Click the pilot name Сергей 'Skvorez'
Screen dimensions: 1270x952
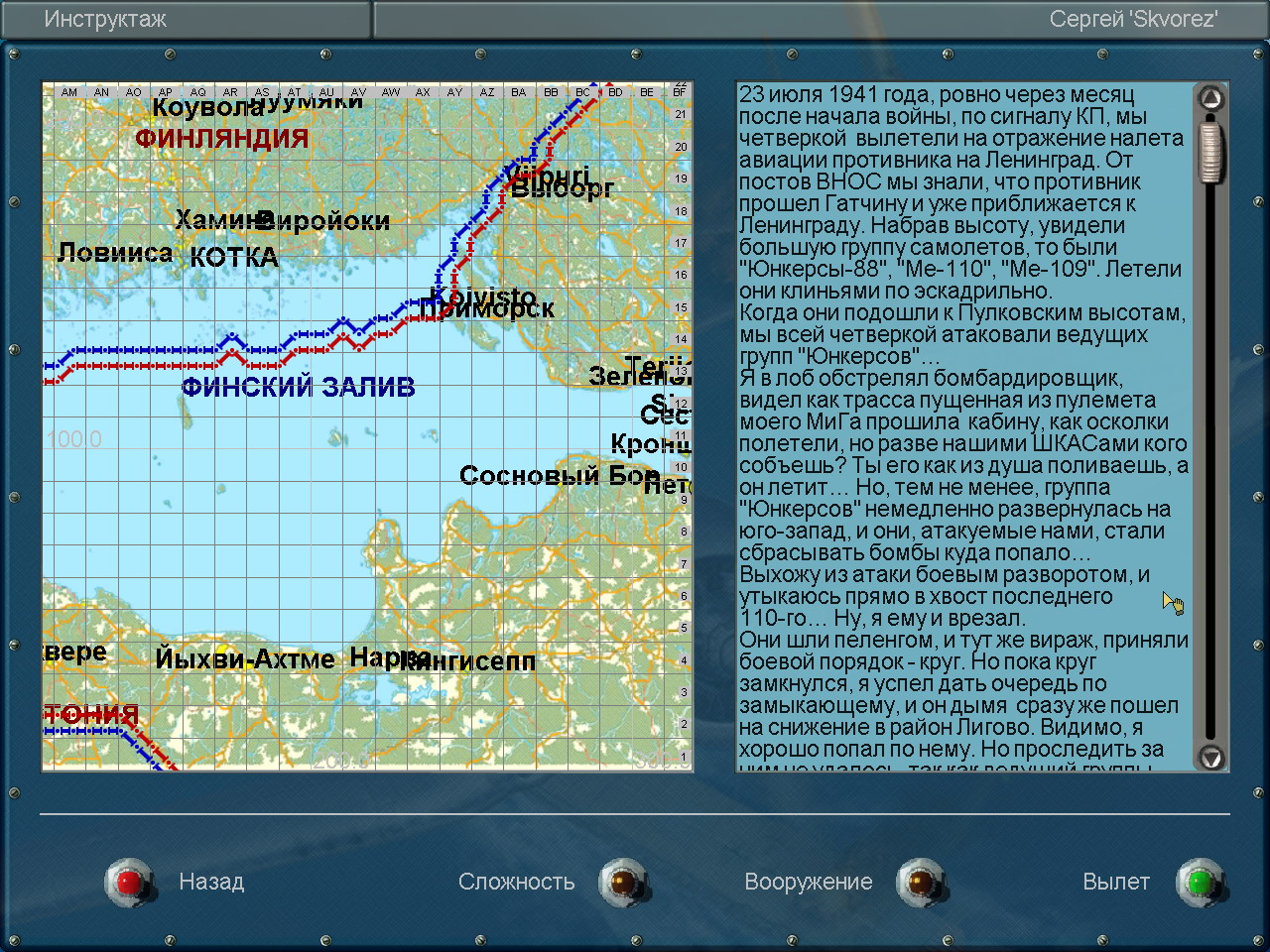(x=1134, y=19)
